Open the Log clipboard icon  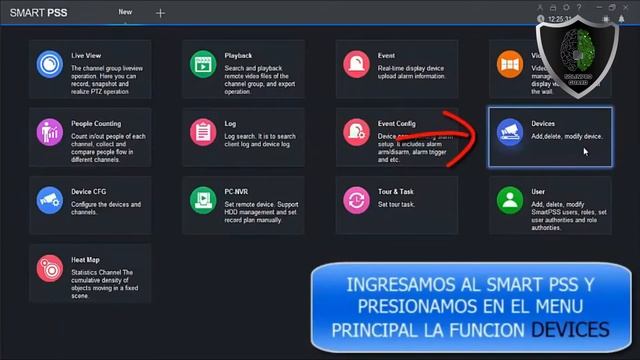(x=203, y=132)
